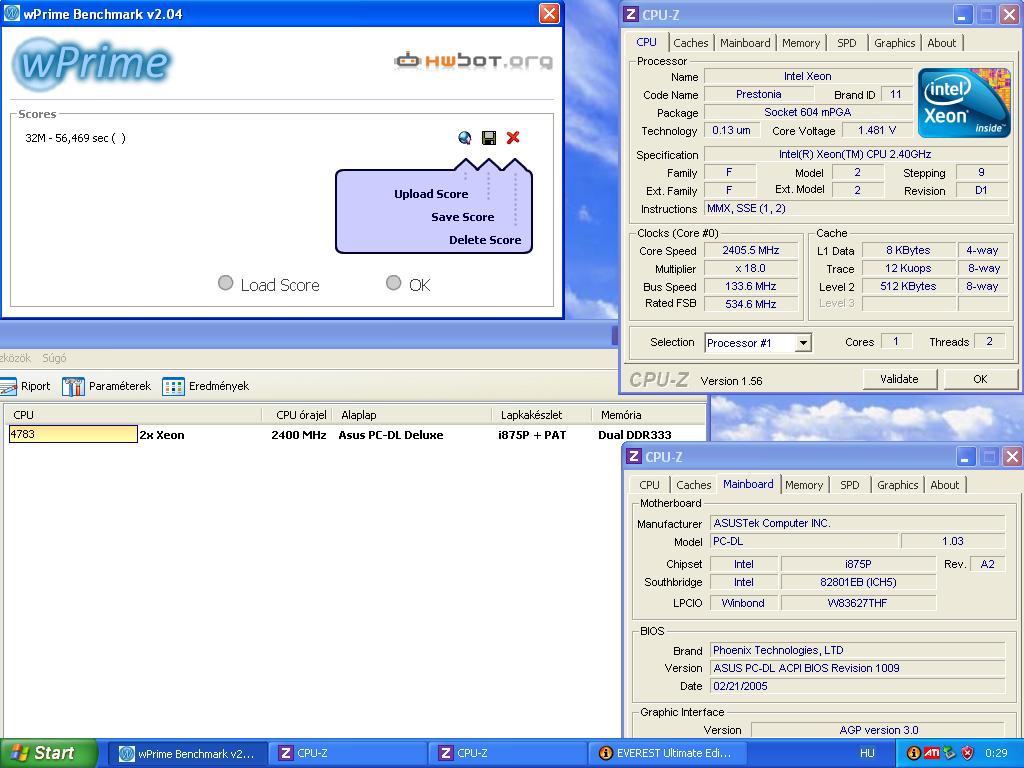Select the 4783 score cell in results
Viewport: 1024px width, 768px height.
pos(73,434)
